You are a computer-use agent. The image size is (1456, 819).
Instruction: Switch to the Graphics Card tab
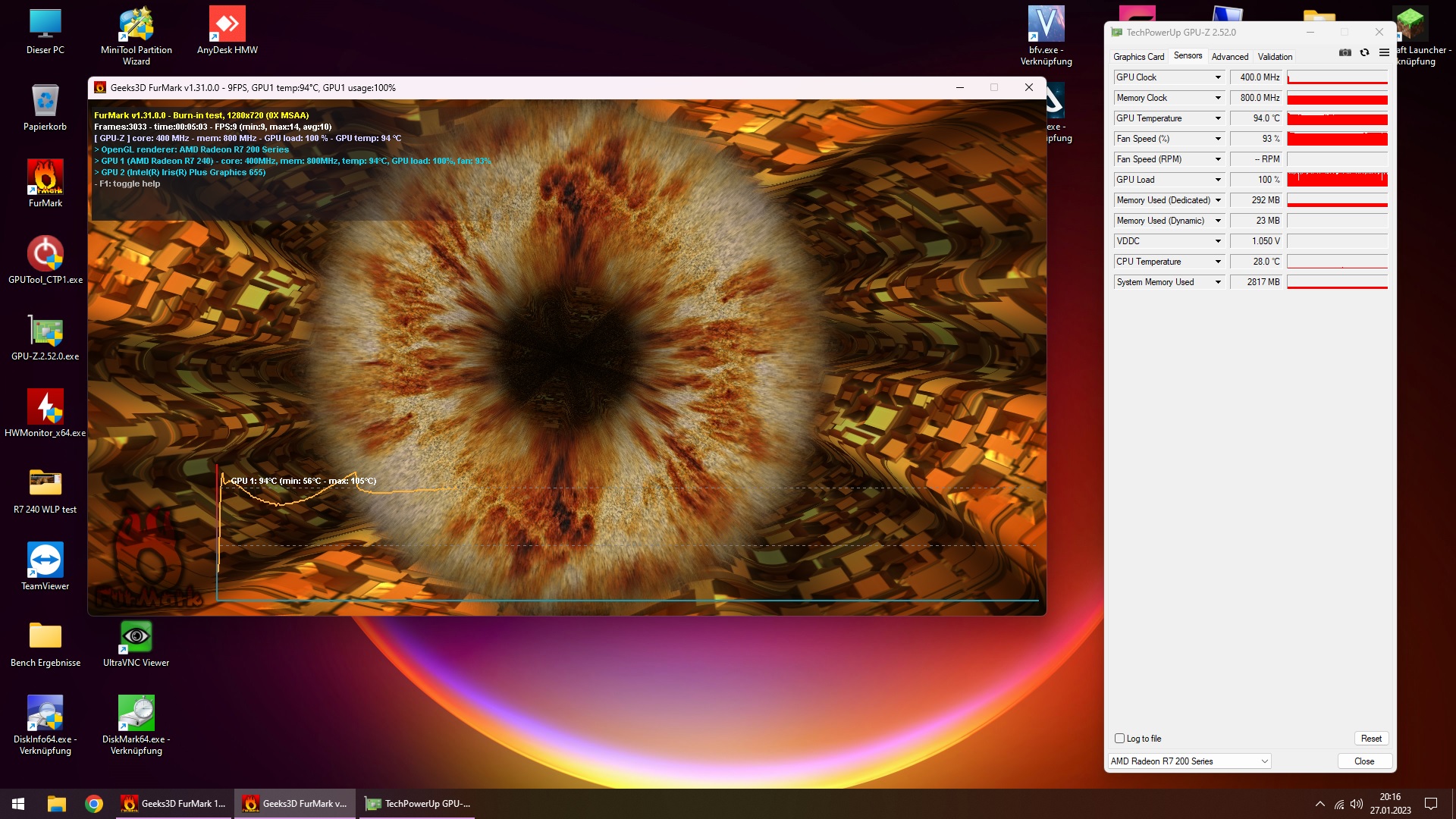coord(1138,57)
